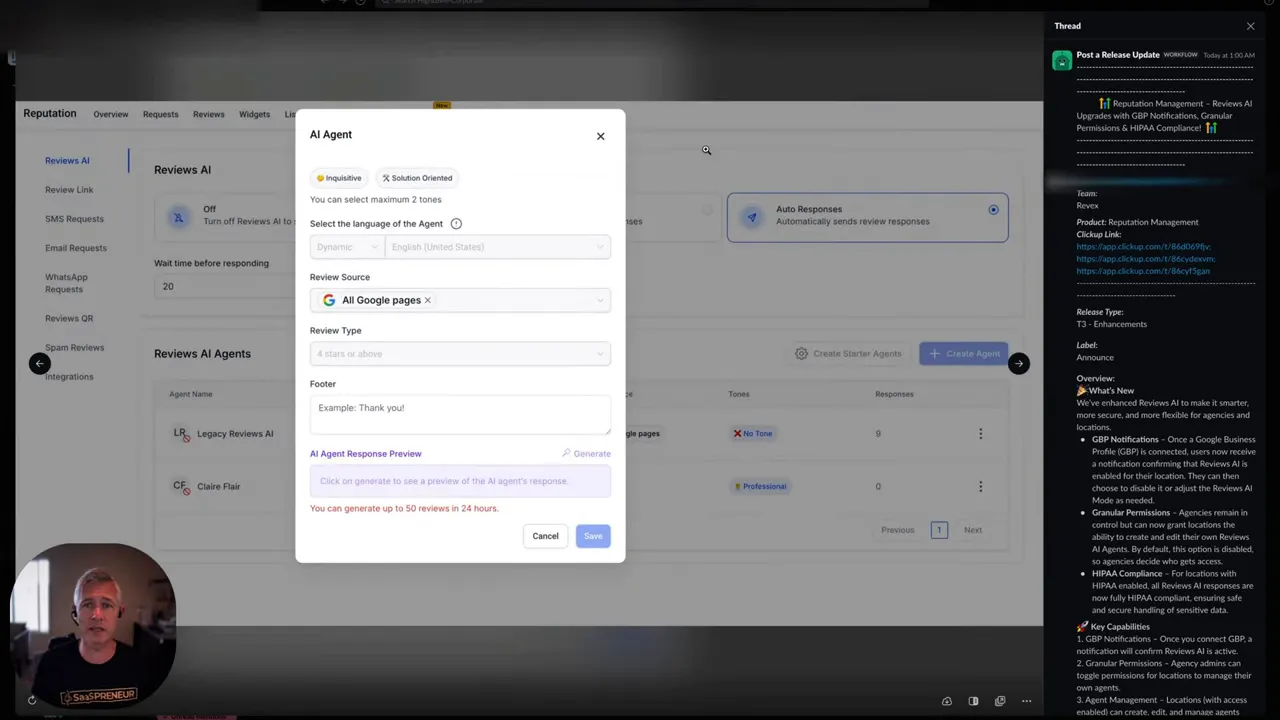Close the AI Agent dialog
Viewport: 1280px width, 720px height.
pyautogui.click(x=600, y=136)
